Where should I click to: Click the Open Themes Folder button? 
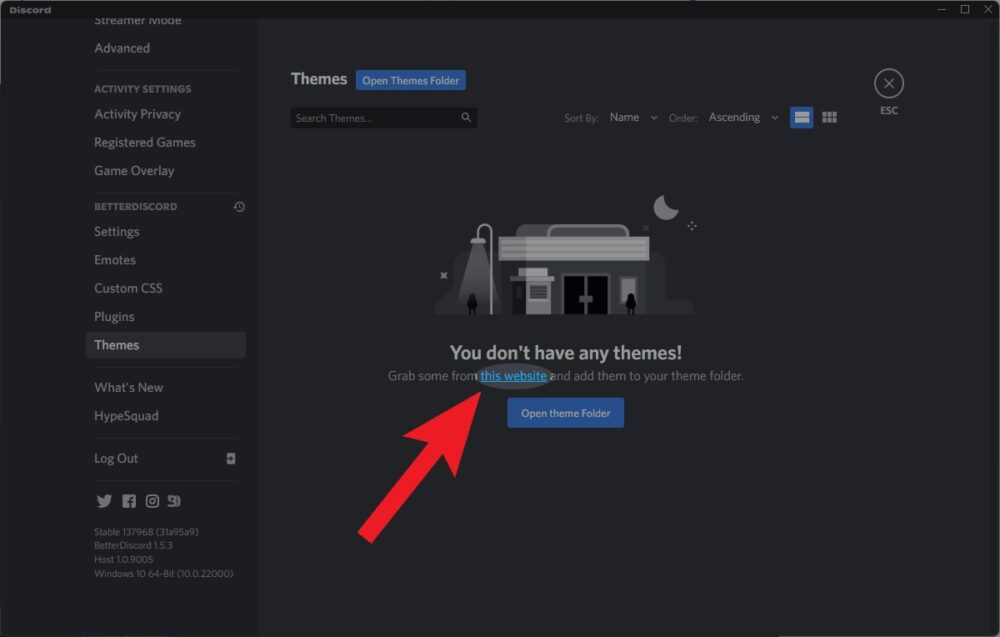(x=410, y=79)
